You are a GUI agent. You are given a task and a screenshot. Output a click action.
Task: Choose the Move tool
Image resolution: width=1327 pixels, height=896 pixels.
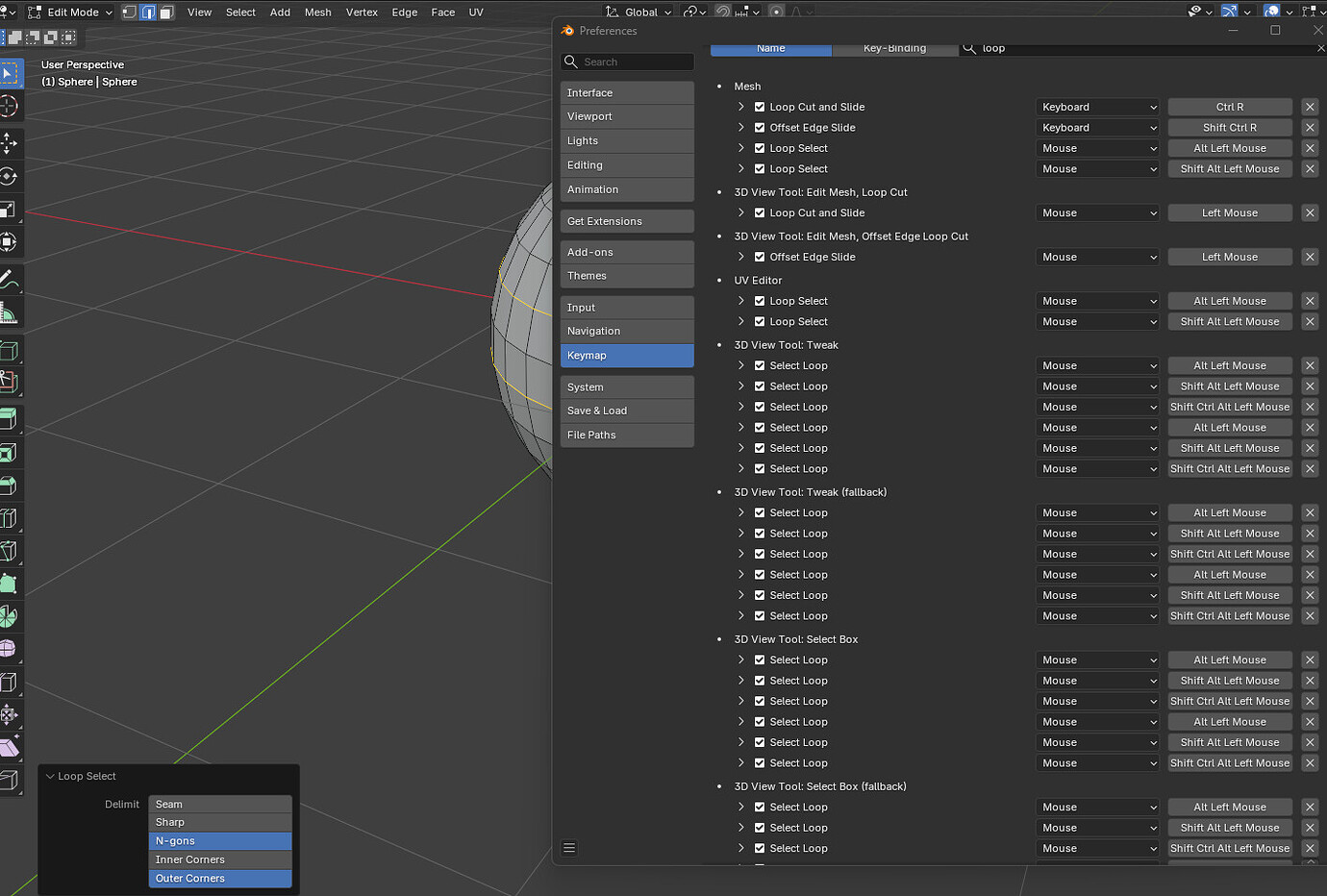[10, 144]
